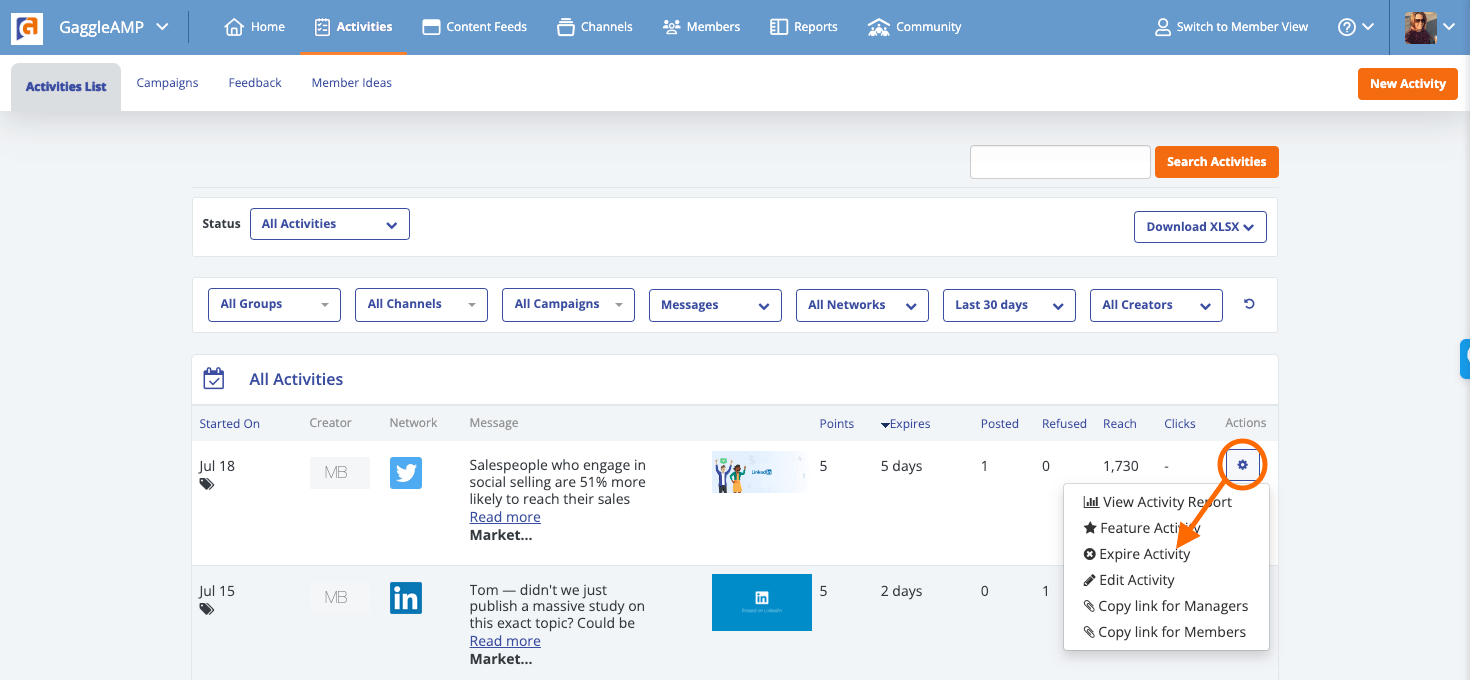
Task: Open the Member Ideas tab
Action: [351, 83]
